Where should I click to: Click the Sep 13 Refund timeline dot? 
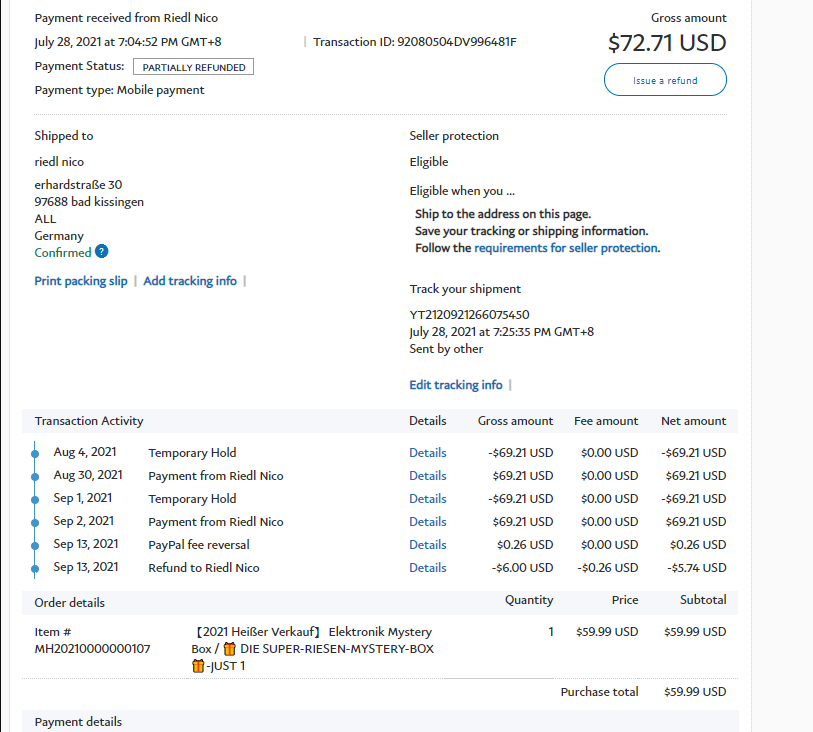click(35, 568)
